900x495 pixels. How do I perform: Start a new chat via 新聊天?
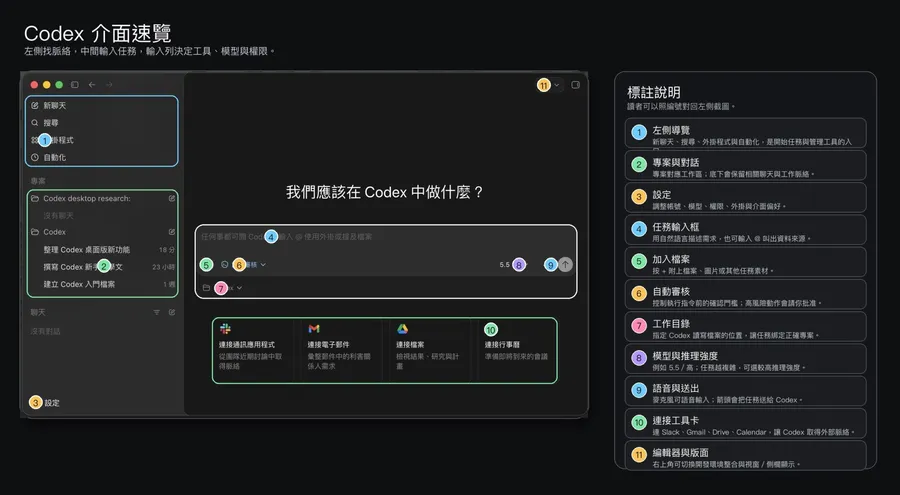pyautogui.click(x=55, y=106)
